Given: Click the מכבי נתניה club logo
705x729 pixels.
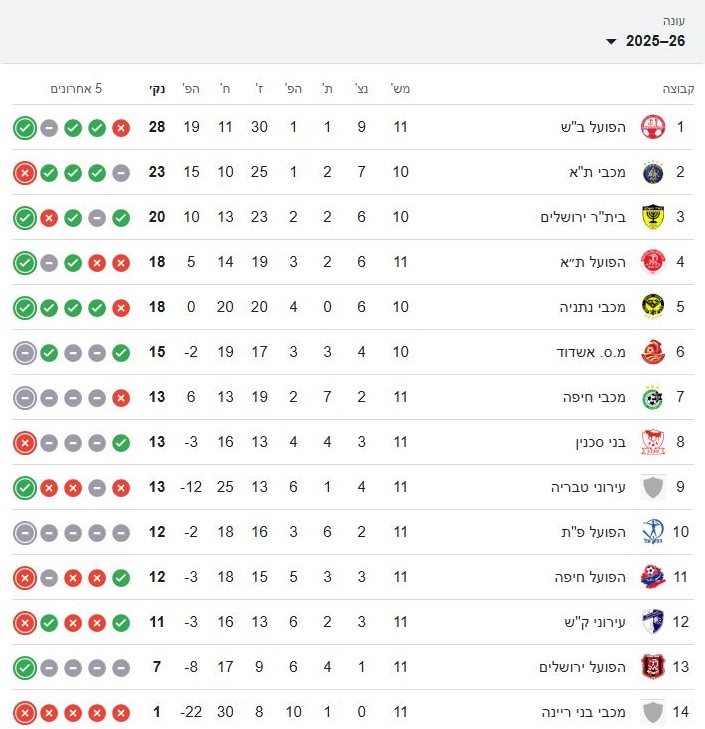Looking at the screenshot, I should 652,307.
